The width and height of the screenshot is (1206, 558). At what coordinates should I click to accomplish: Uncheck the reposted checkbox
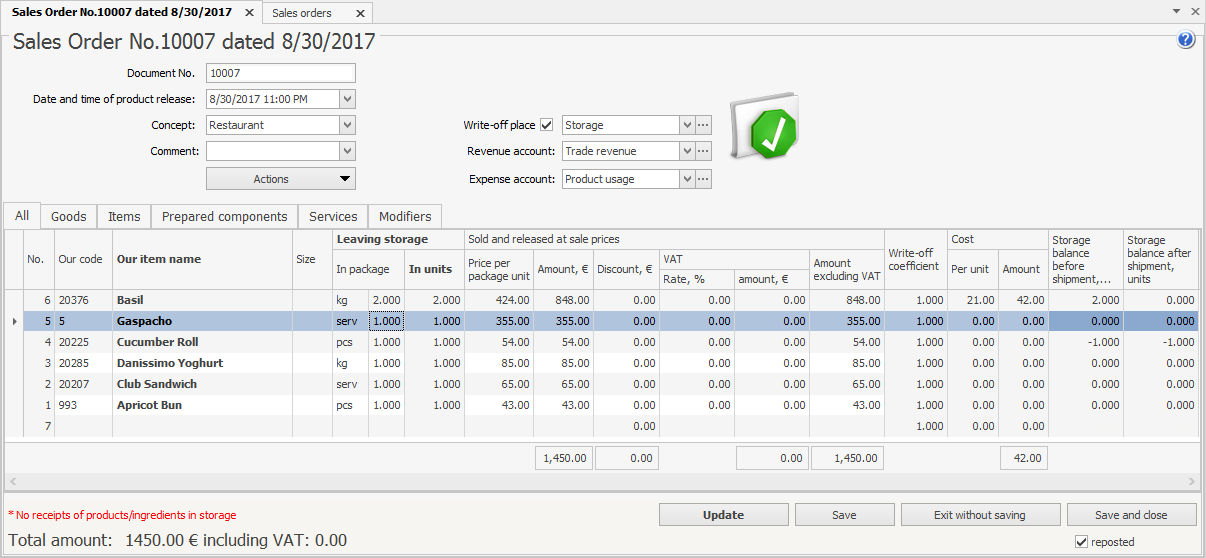(x=1081, y=542)
